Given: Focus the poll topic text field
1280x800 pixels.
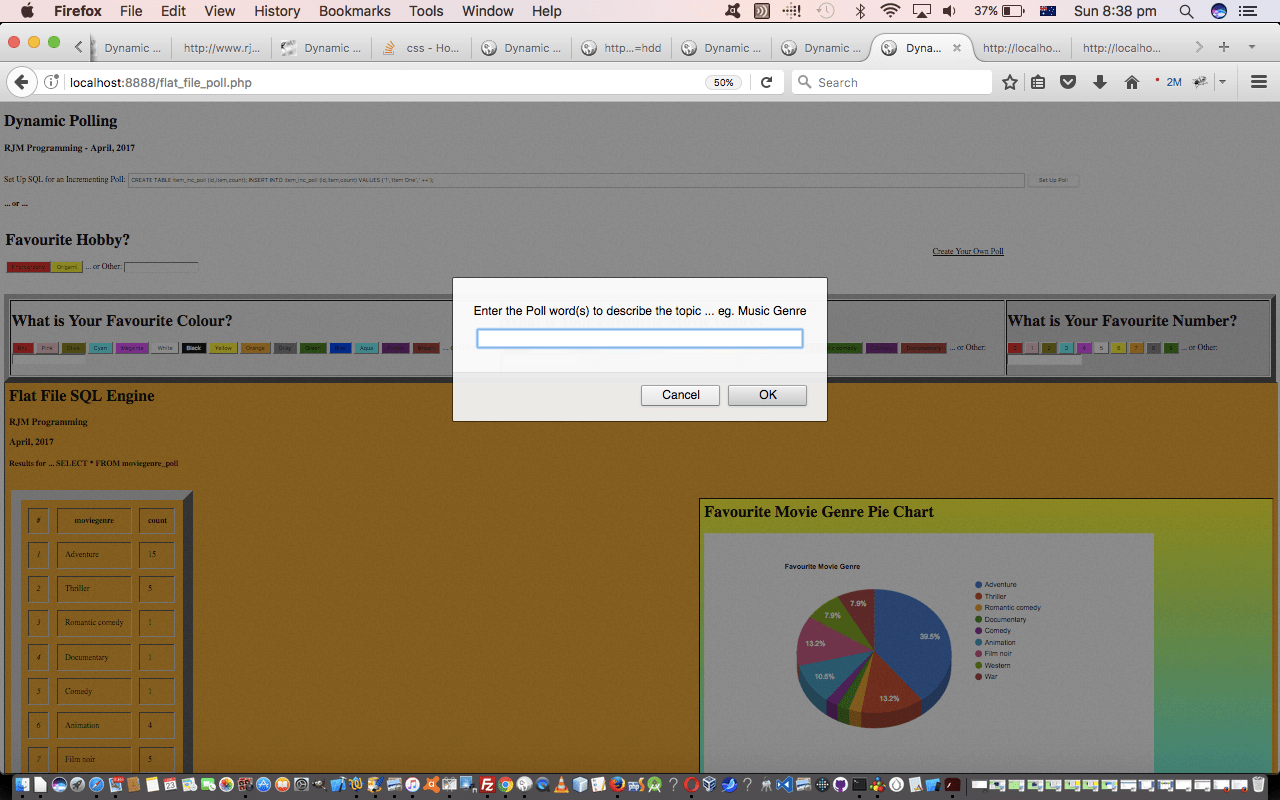Looking at the screenshot, I should [x=640, y=339].
